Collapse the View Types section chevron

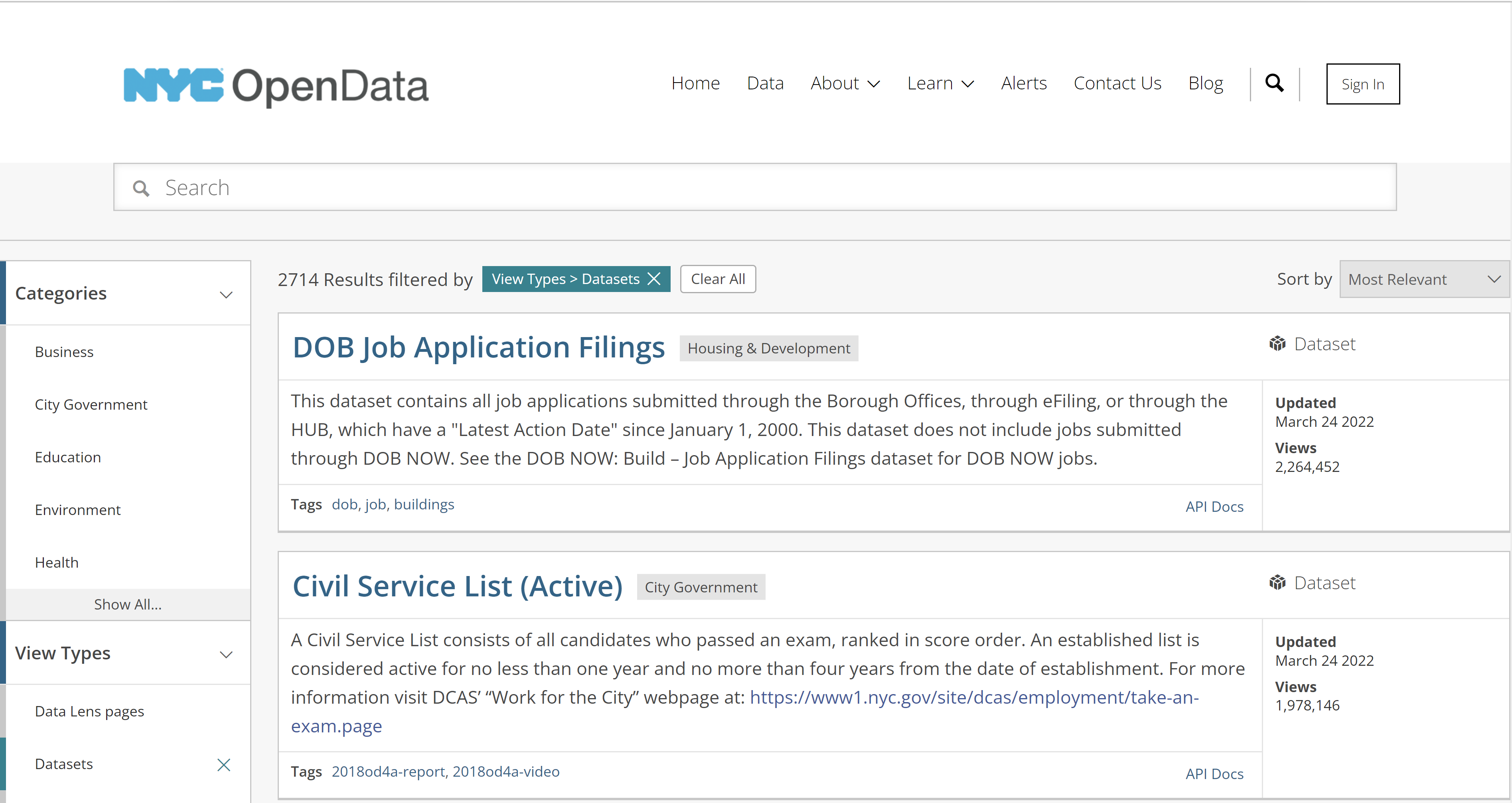[x=226, y=655]
